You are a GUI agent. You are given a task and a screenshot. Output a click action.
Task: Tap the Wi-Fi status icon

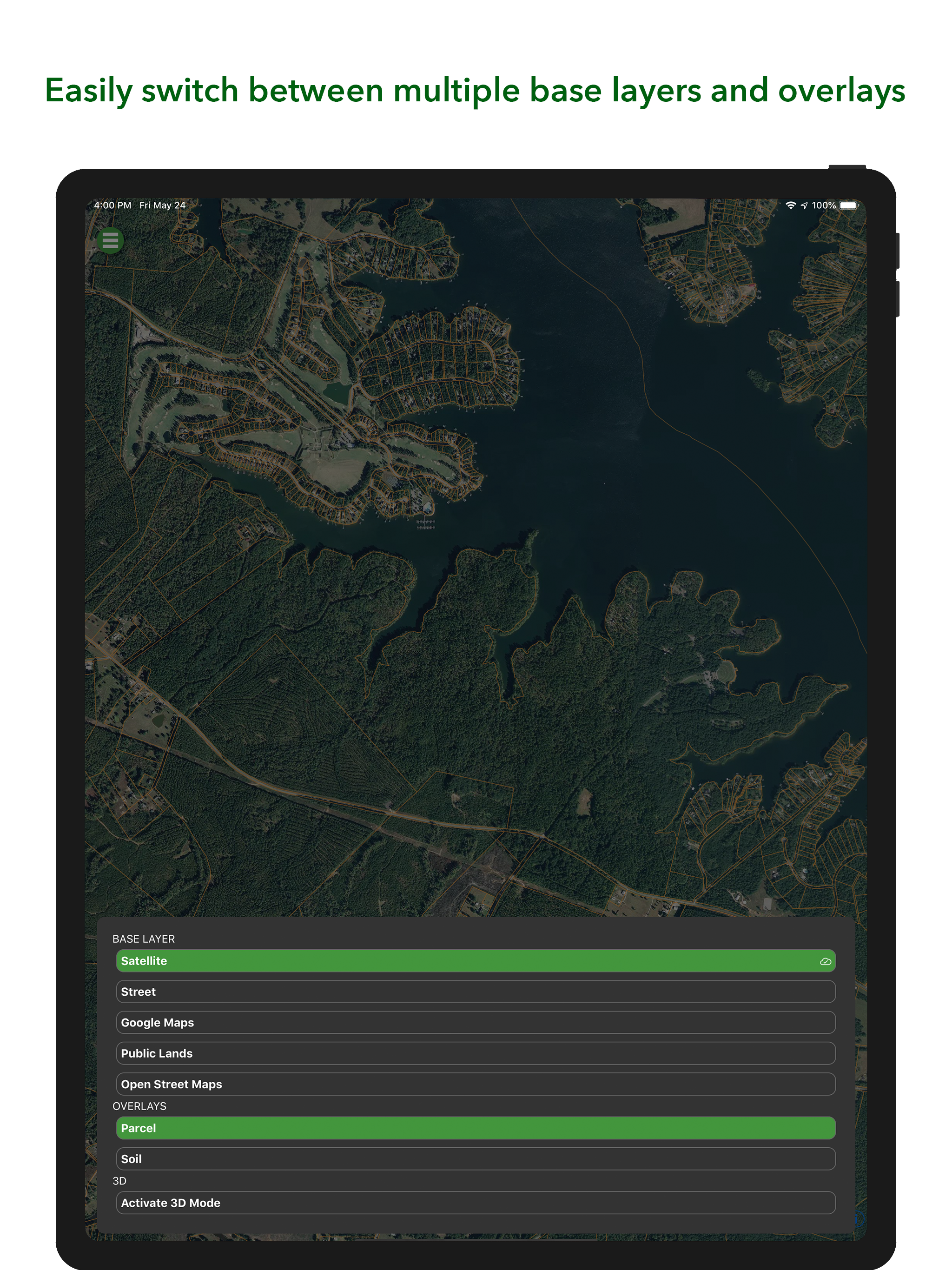791,205
